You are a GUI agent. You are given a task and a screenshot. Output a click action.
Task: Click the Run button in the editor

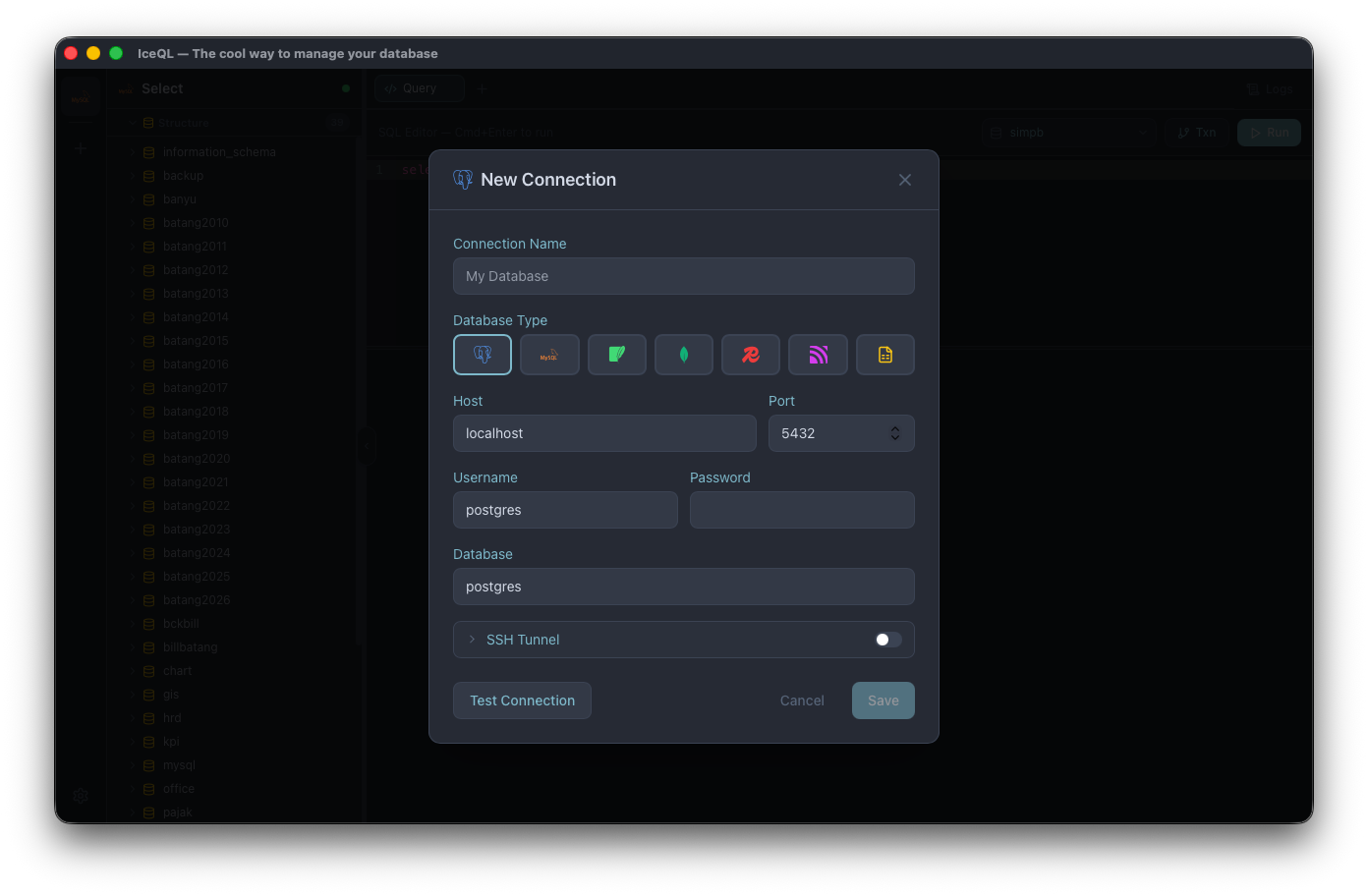coord(1269,133)
